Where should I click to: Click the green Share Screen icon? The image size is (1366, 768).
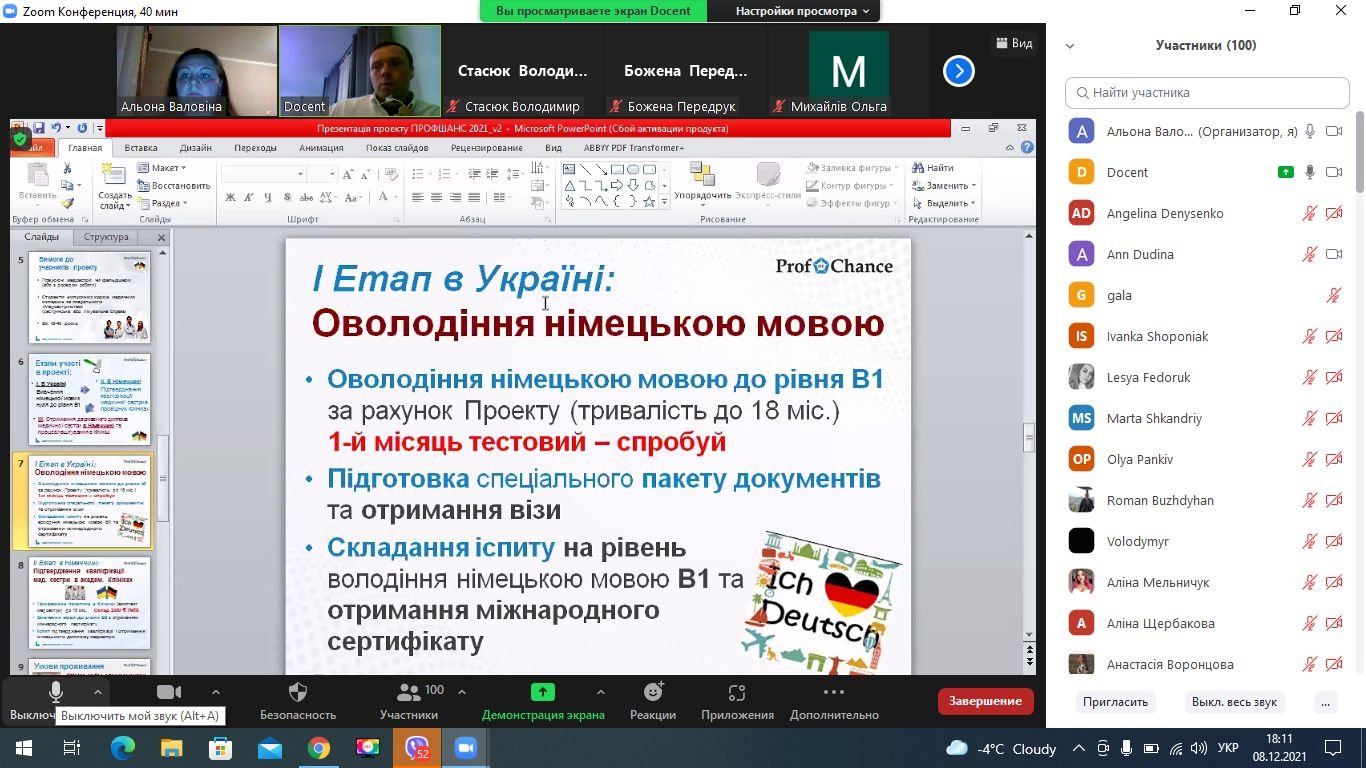tap(542, 692)
